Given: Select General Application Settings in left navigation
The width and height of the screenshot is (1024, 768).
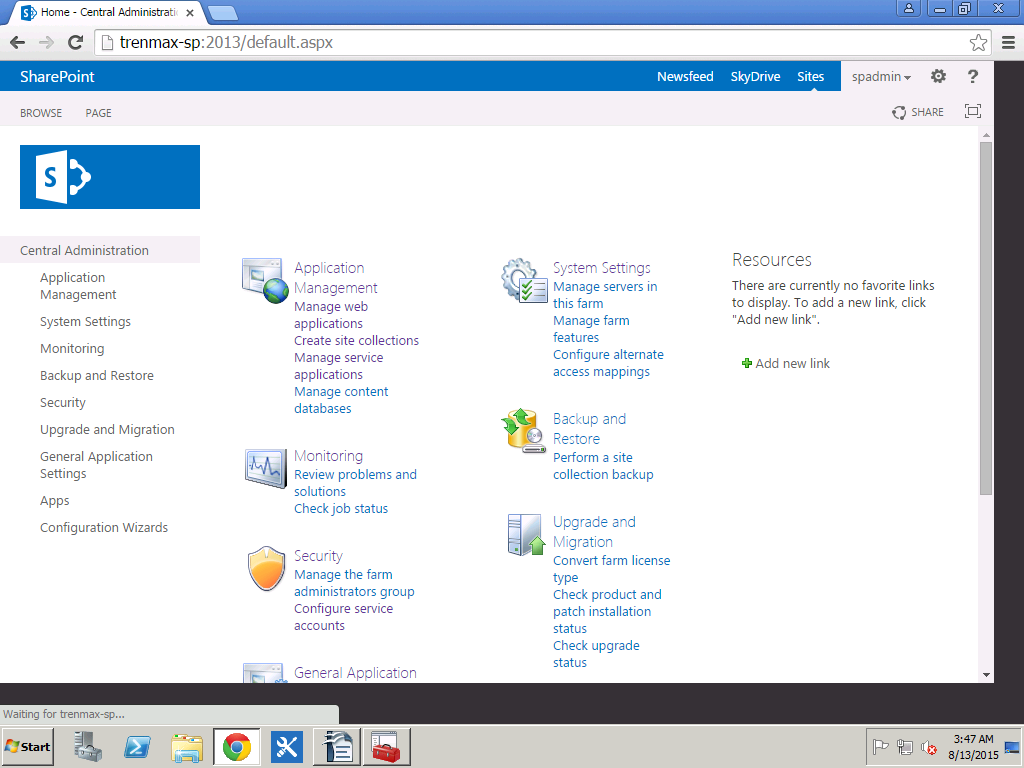Looking at the screenshot, I should pos(96,465).
